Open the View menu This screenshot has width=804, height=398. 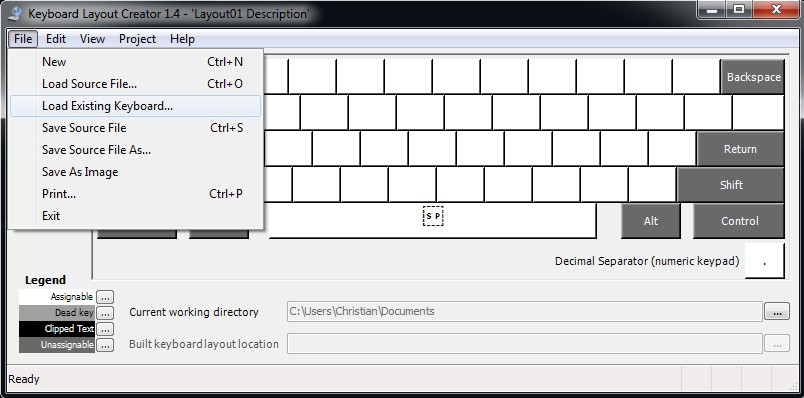(92, 39)
